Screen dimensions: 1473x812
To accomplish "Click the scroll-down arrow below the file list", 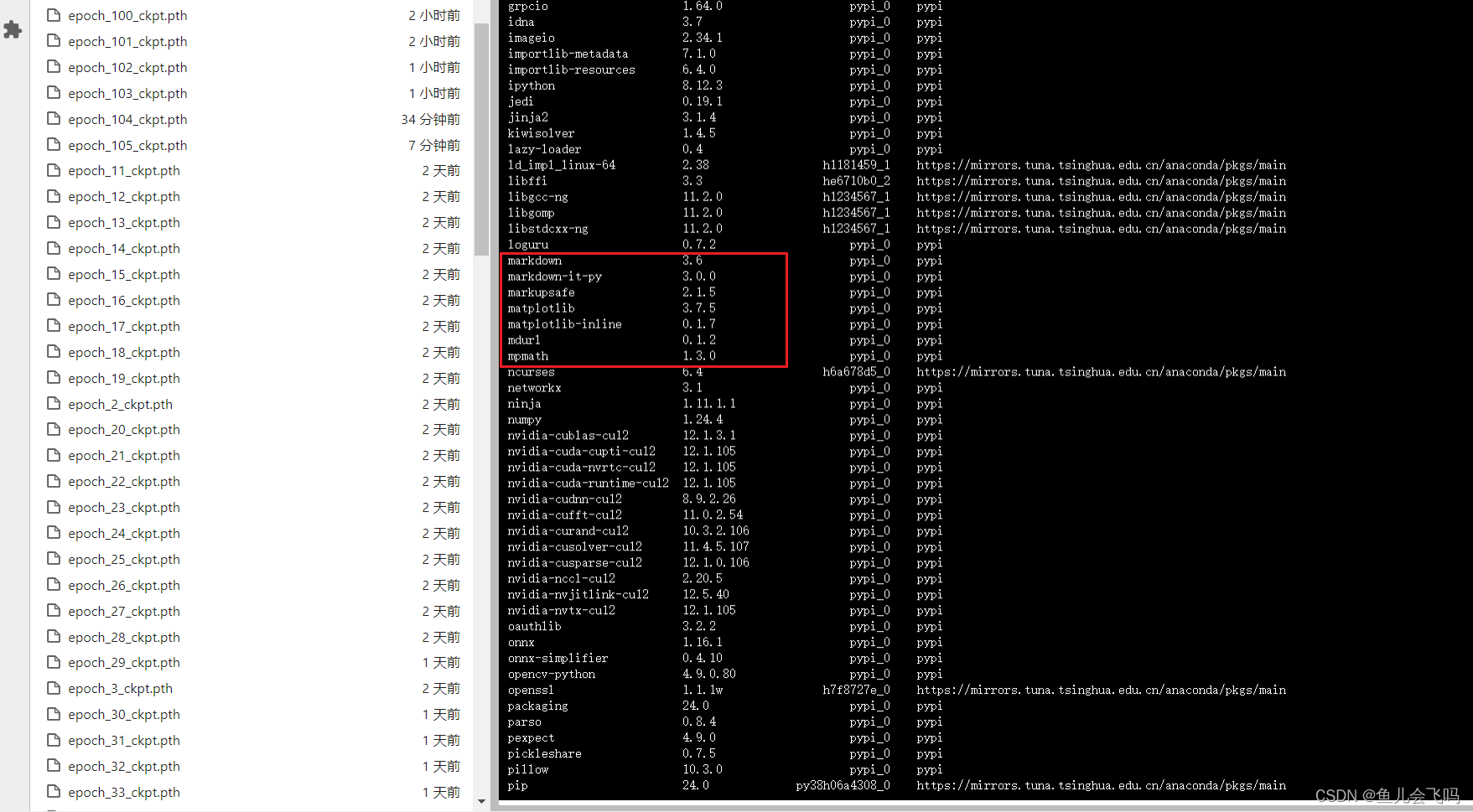I will (482, 802).
